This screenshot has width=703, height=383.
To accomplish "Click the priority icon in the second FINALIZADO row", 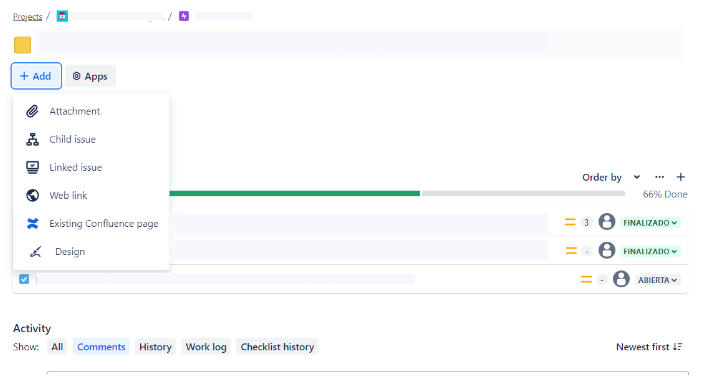I will [571, 251].
